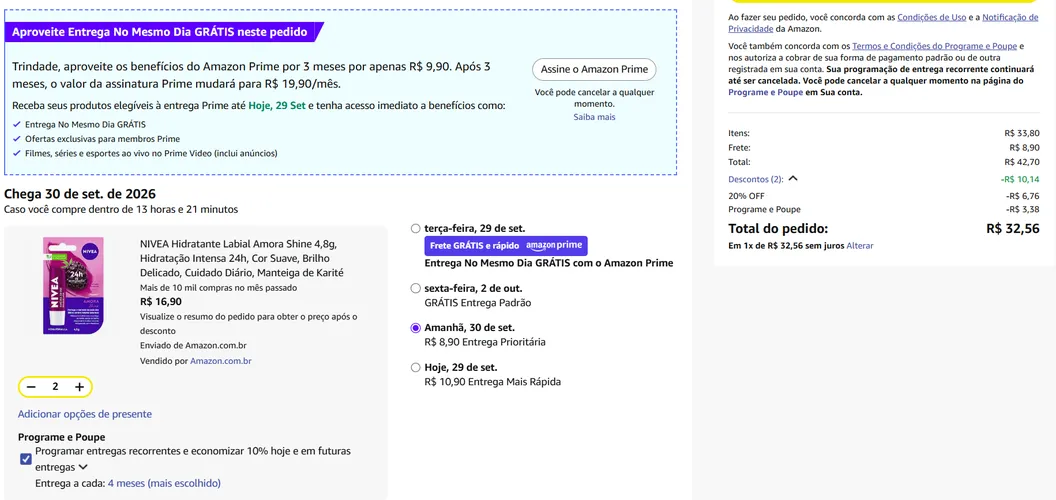Open Adicionar opções de presente link
Viewport: 1056px width, 500px height.
pyautogui.click(x=85, y=414)
